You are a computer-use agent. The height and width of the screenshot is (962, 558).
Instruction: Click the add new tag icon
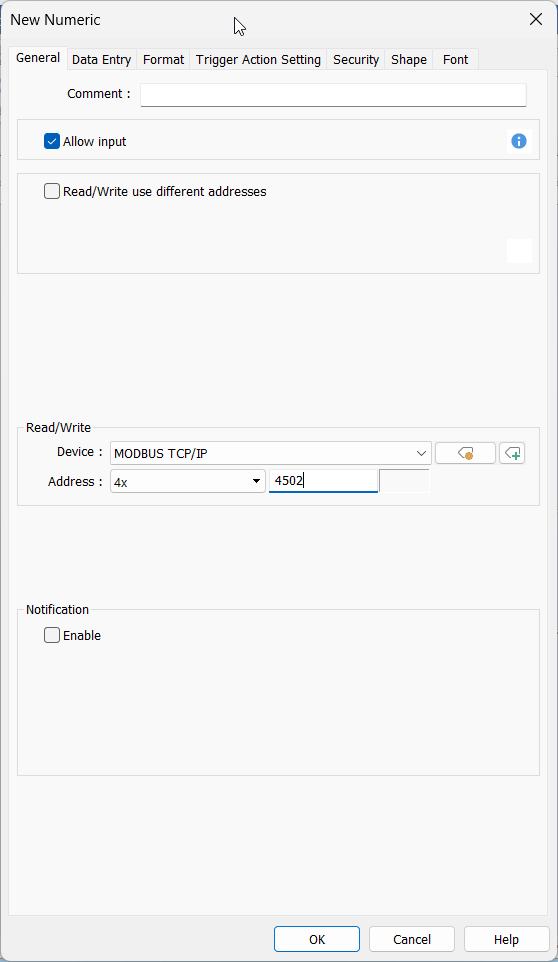(x=512, y=453)
